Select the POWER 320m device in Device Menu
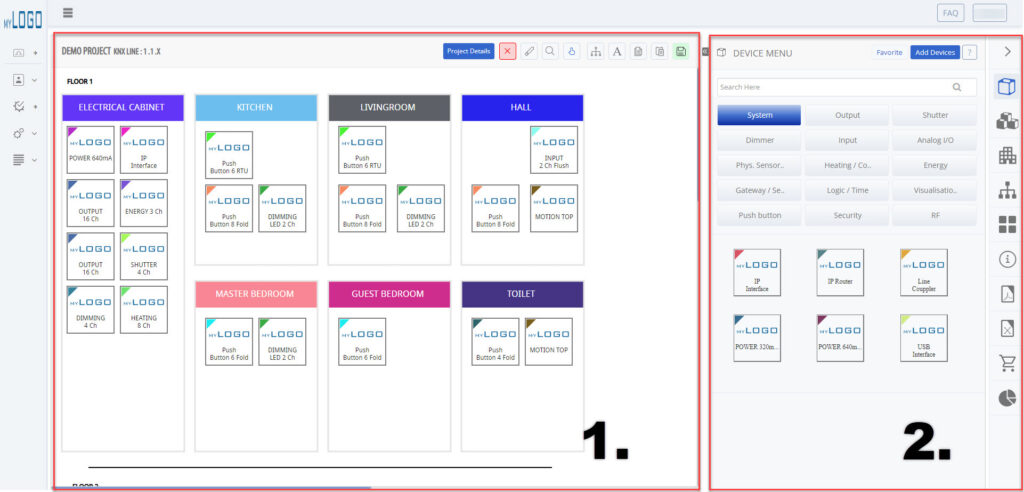Screen dimensions: 1024x492 [757, 338]
